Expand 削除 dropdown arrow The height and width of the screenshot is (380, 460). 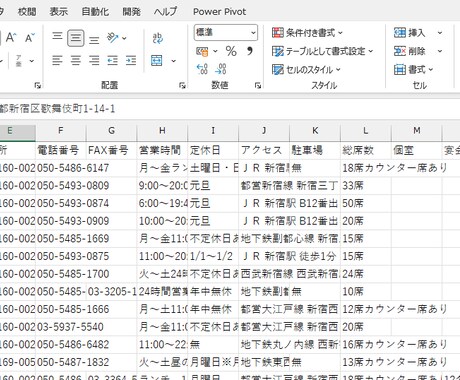click(440, 51)
